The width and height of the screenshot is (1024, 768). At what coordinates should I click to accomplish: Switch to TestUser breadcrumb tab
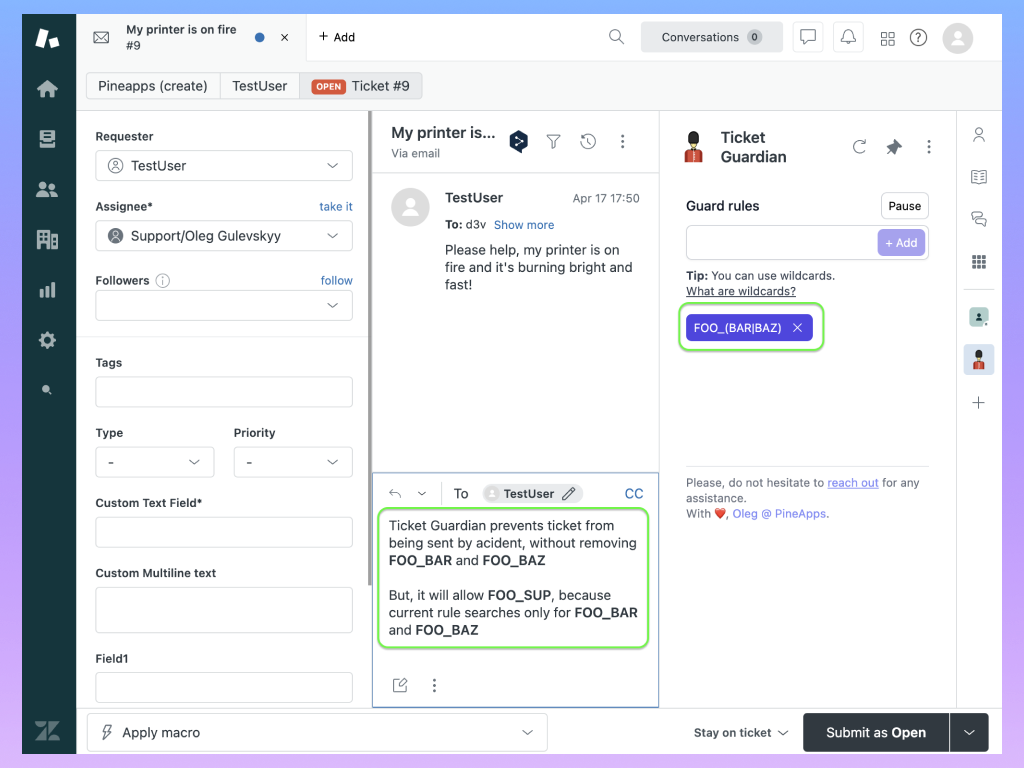[x=260, y=86]
